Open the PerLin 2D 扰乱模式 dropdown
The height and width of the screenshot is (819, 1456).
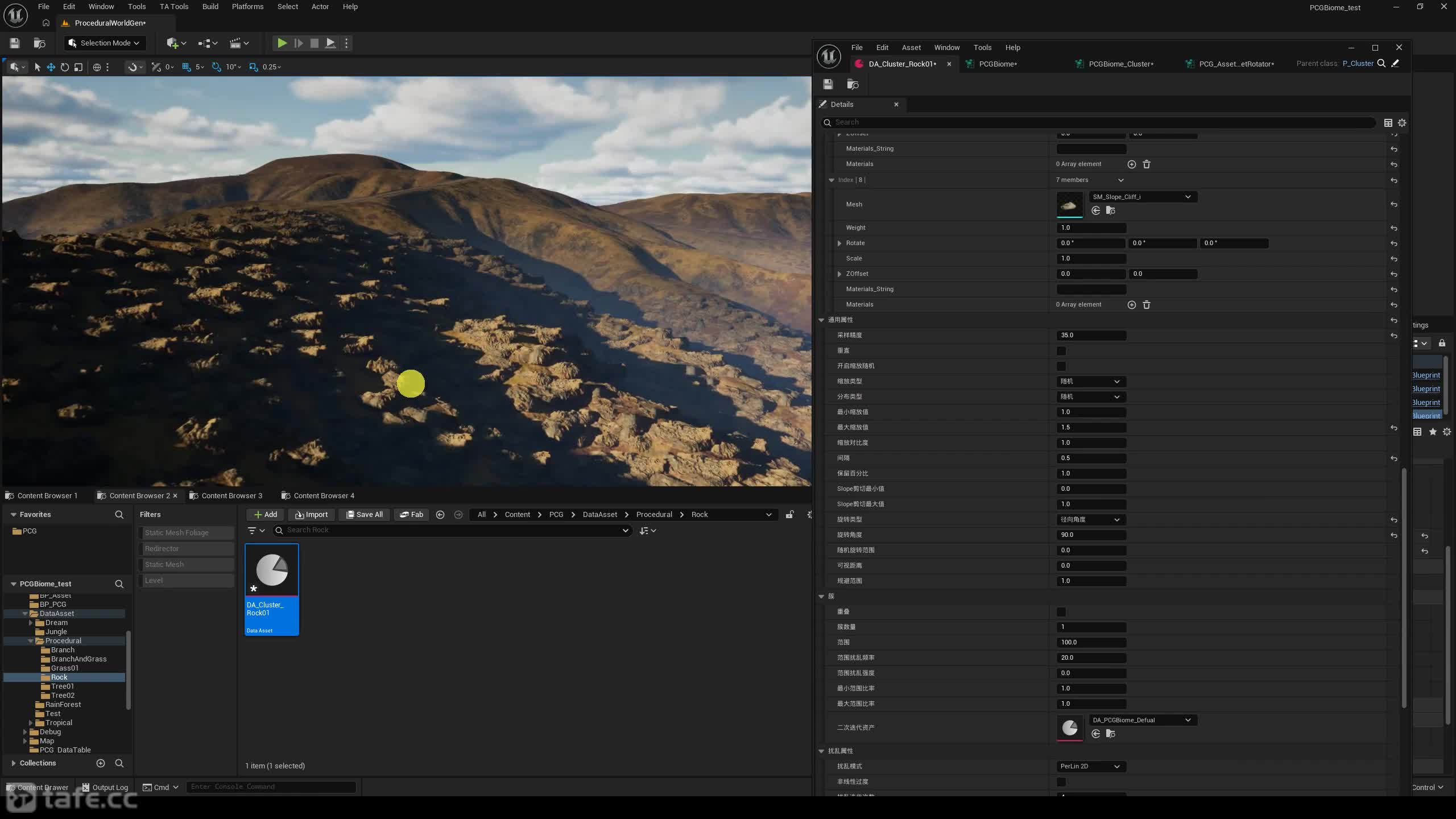tap(1091, 767)
